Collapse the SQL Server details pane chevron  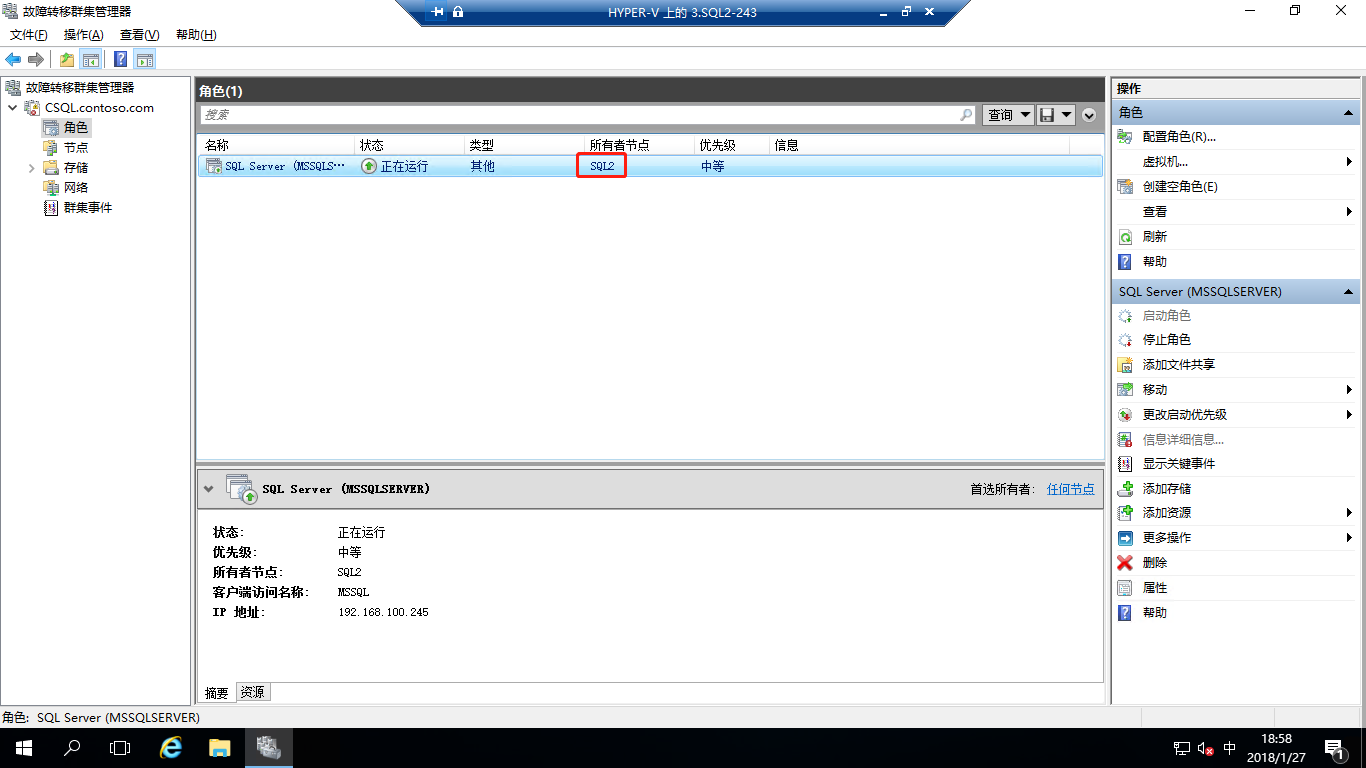208,490
